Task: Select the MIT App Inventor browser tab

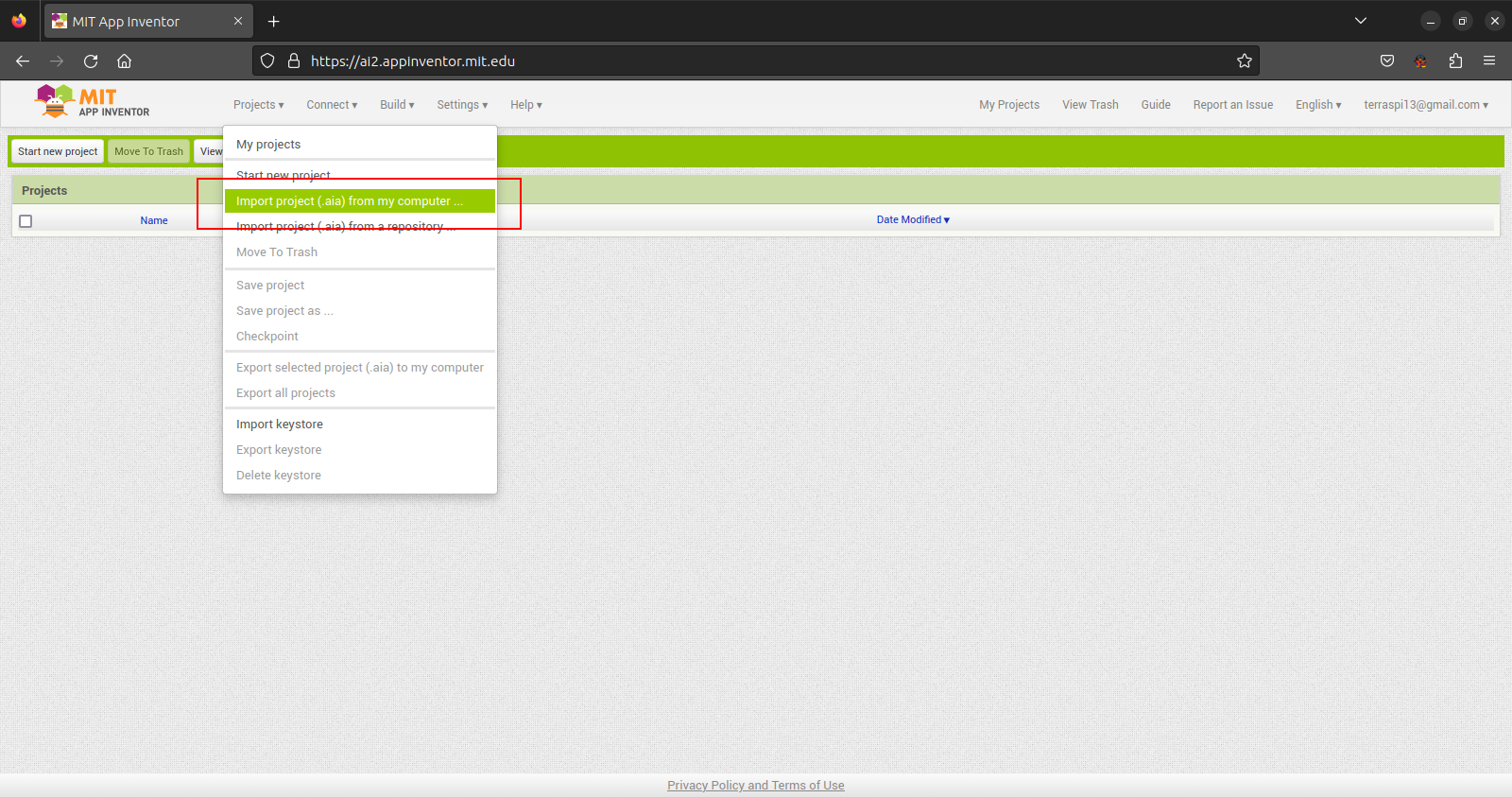Action: tap(147, 21)
